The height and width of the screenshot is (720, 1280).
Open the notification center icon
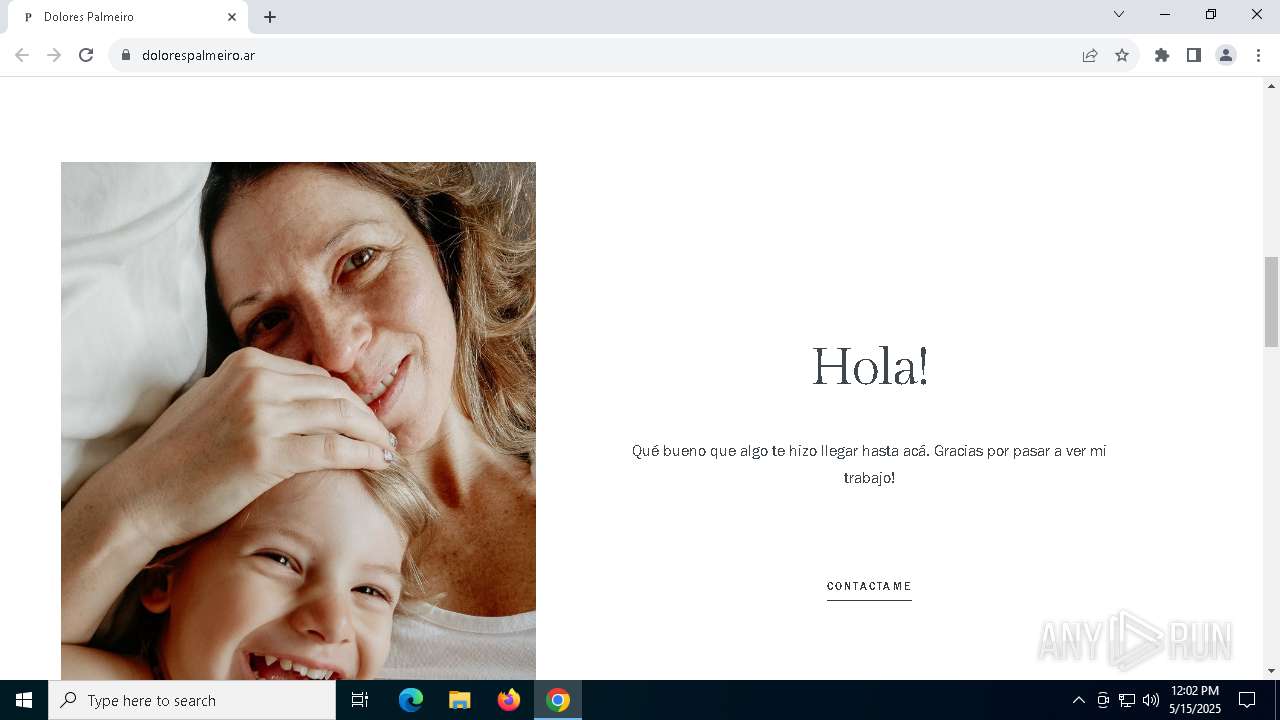click(1247, 700)
